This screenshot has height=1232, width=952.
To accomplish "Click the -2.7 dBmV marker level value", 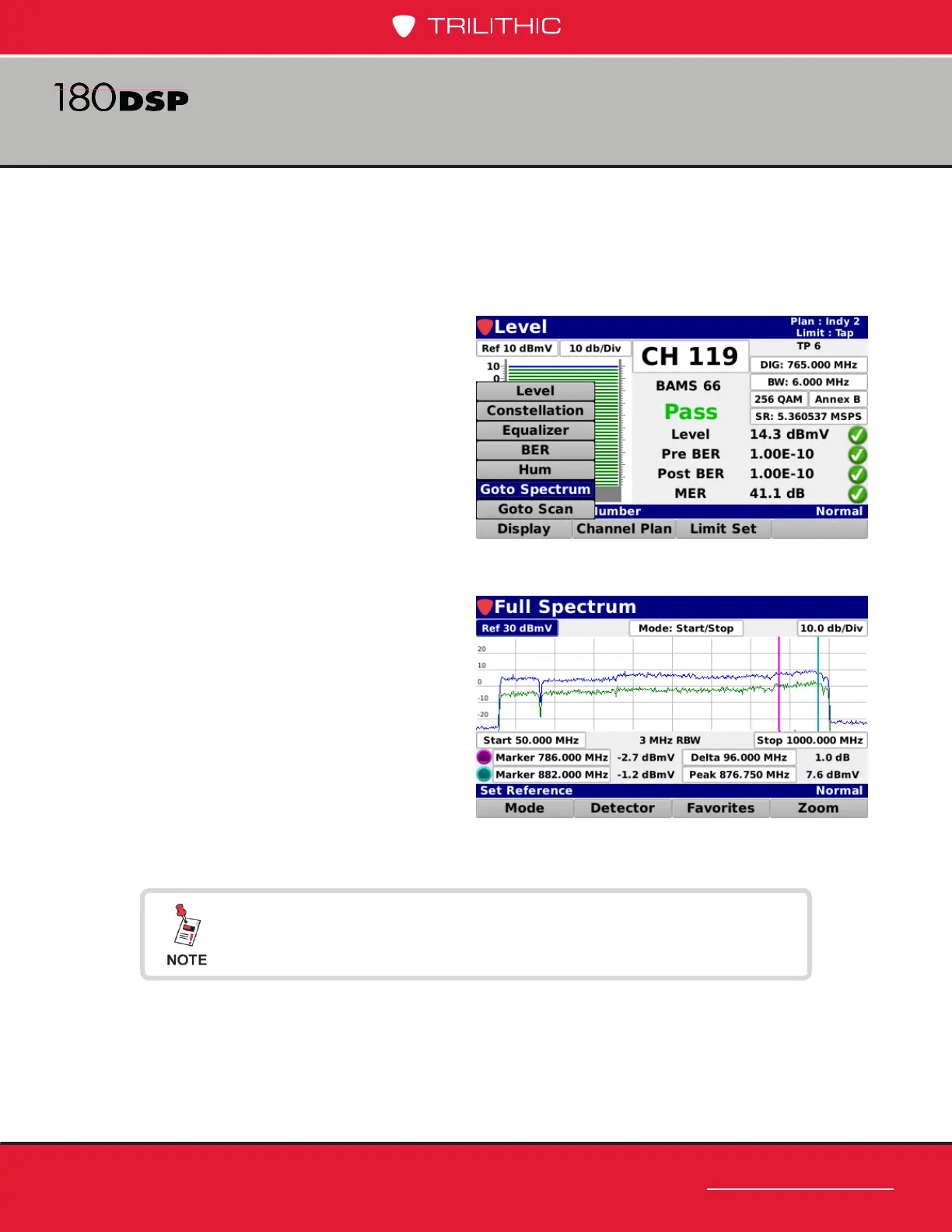I will (x=646, y=758).
